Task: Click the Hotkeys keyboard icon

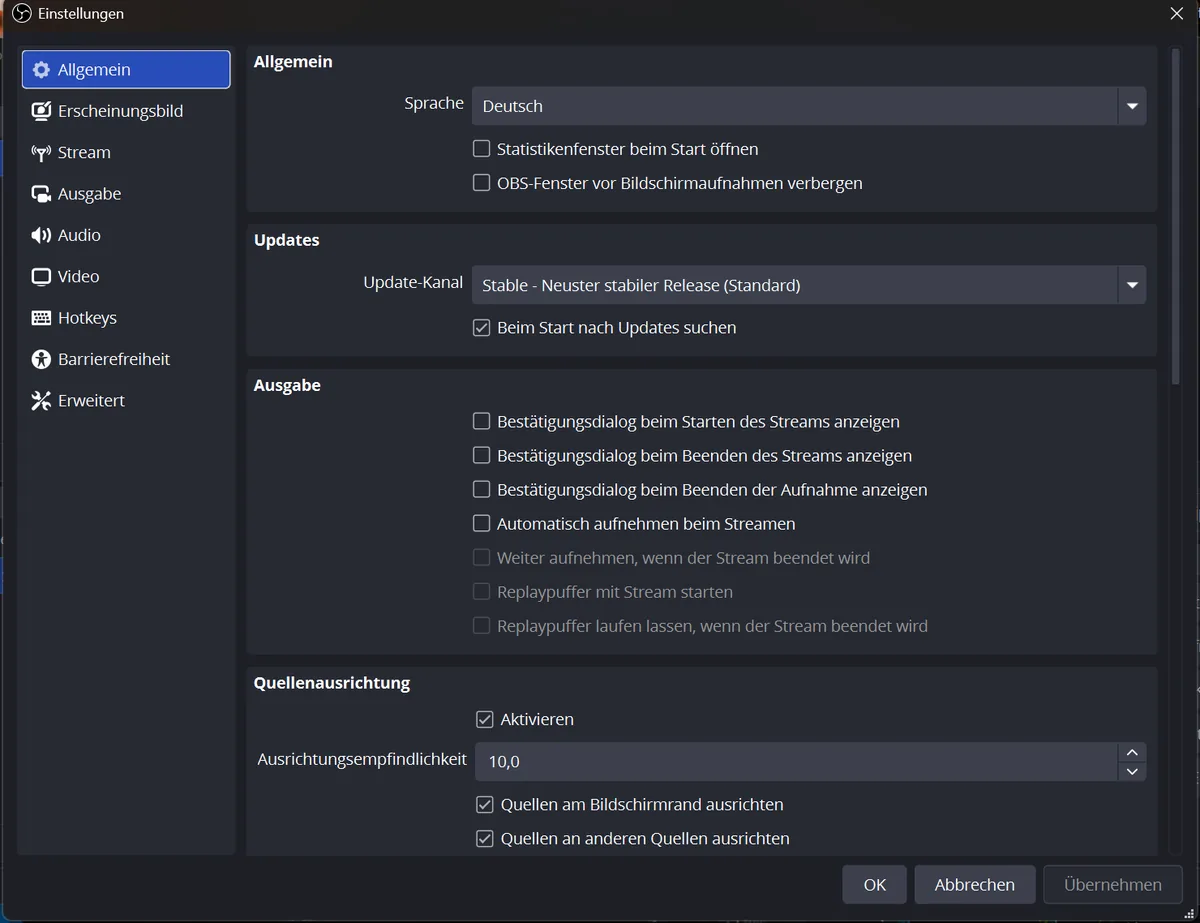Action: 41,318
